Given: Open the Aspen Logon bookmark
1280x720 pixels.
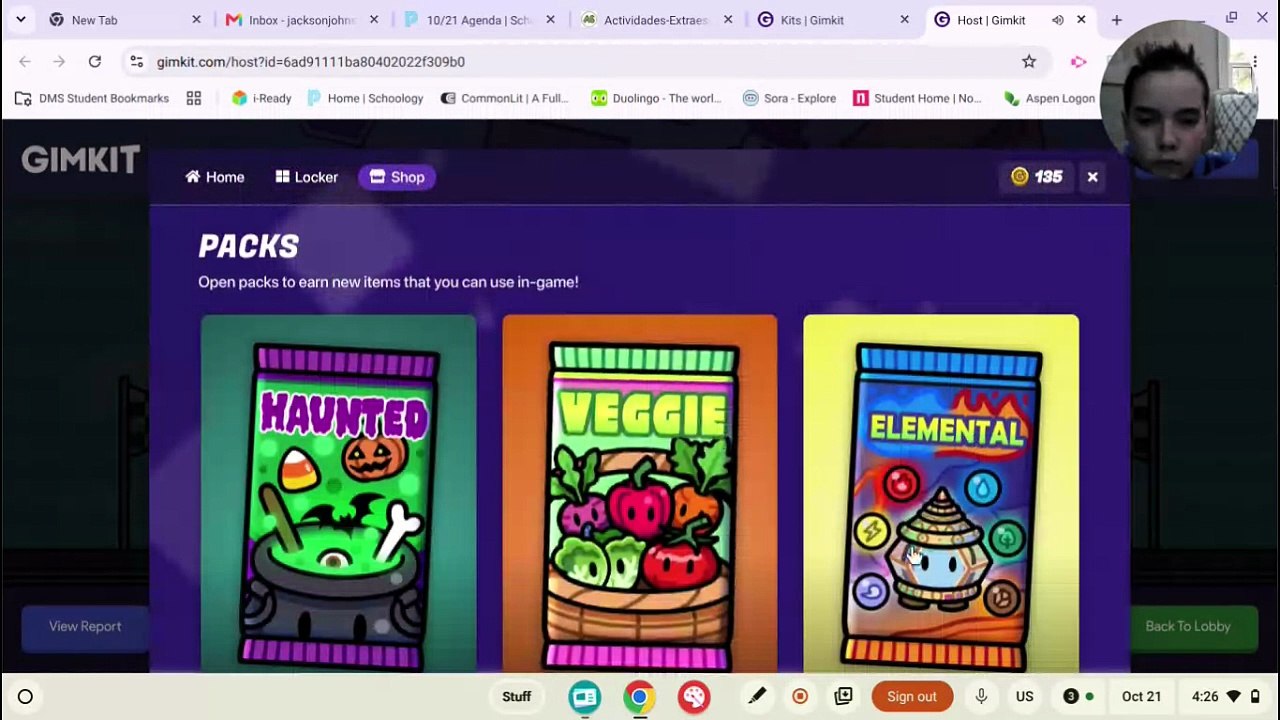Looking at the screenshot, I should [x=1049, y=98].
